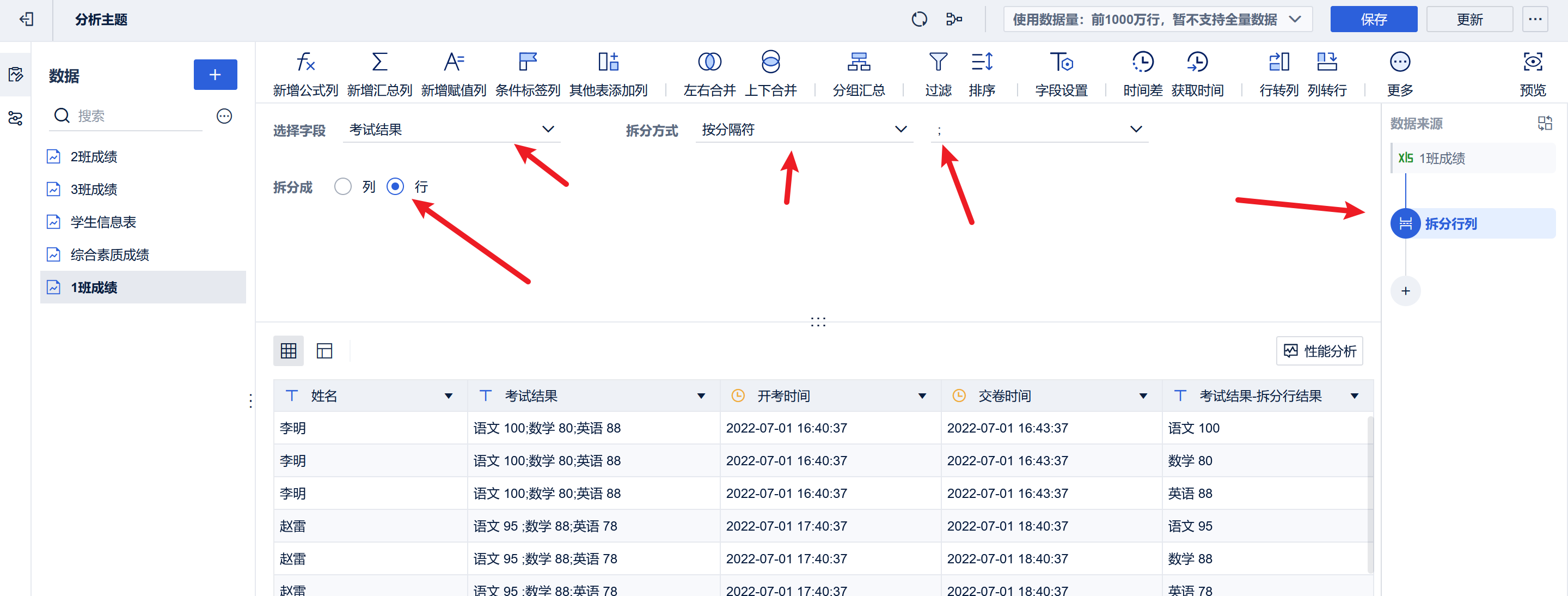Select the 行 split radio option
Image resolution: width=1568 pixels, height=596 pixels.
tap(395, 186)
